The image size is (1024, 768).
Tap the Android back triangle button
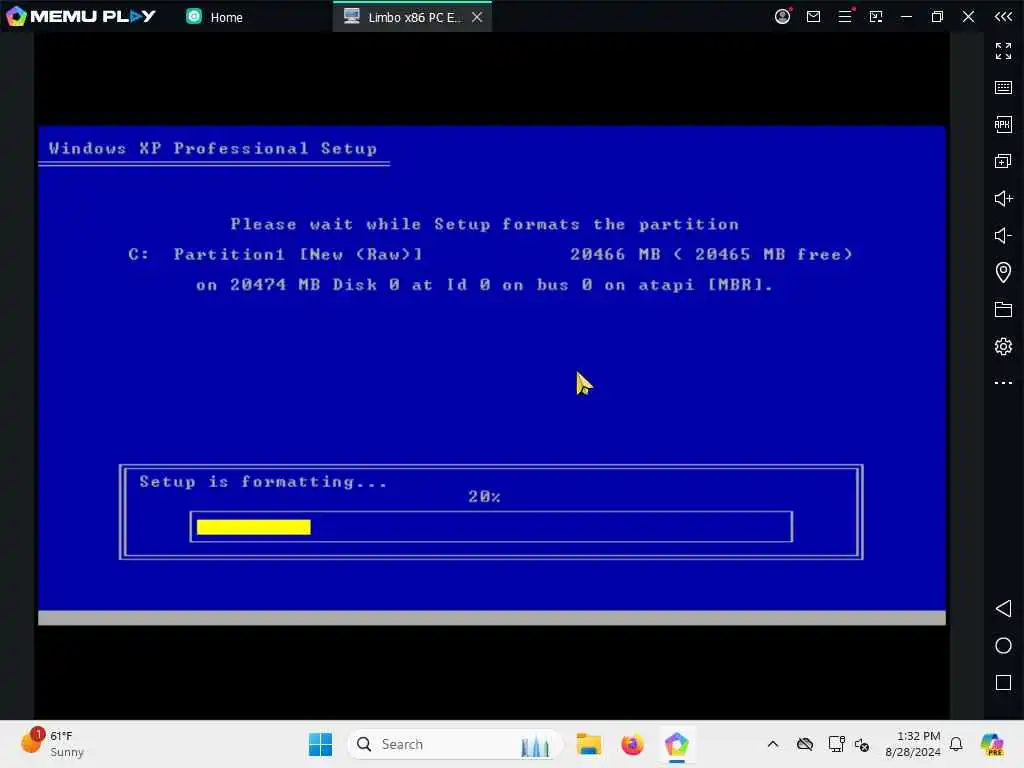pos(1003,609)
